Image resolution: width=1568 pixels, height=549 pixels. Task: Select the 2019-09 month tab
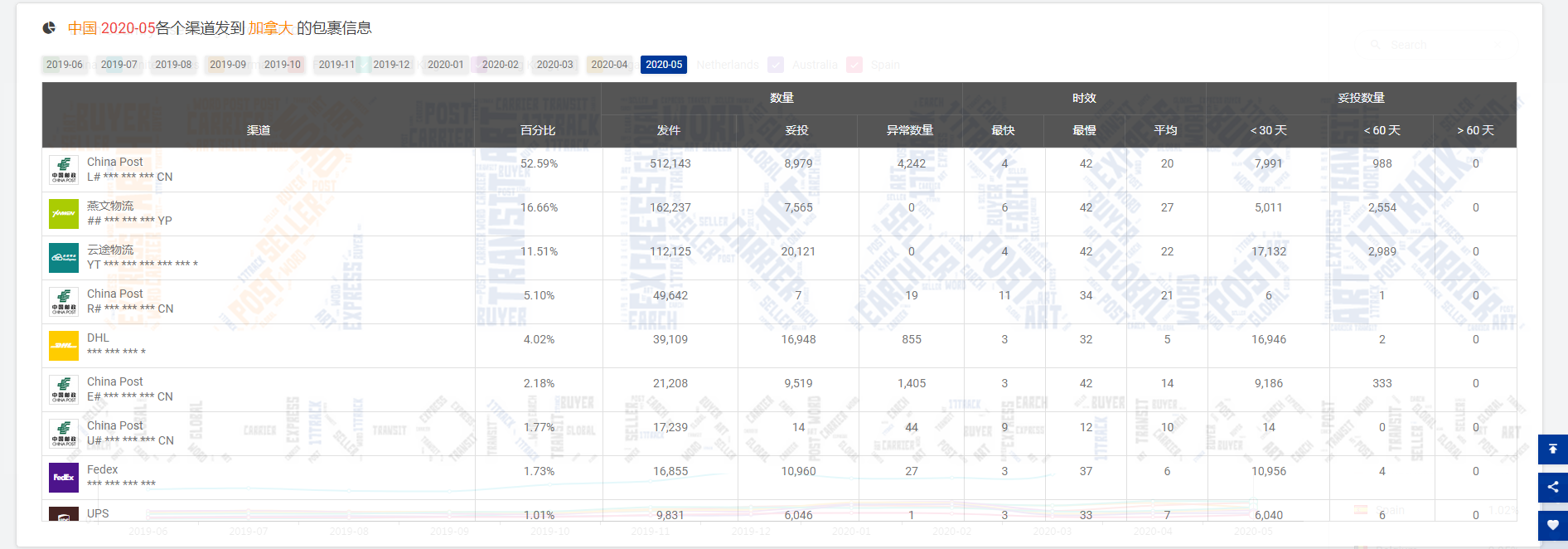(x=228, y=65)
